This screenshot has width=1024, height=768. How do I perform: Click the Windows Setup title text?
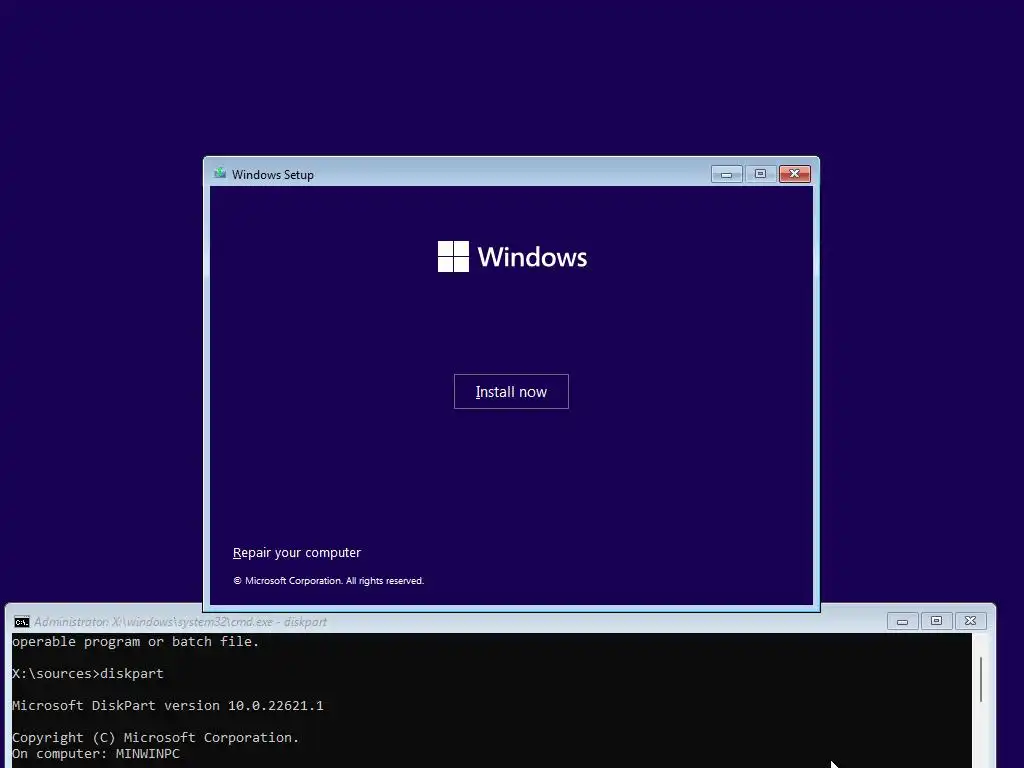[272, 174]
